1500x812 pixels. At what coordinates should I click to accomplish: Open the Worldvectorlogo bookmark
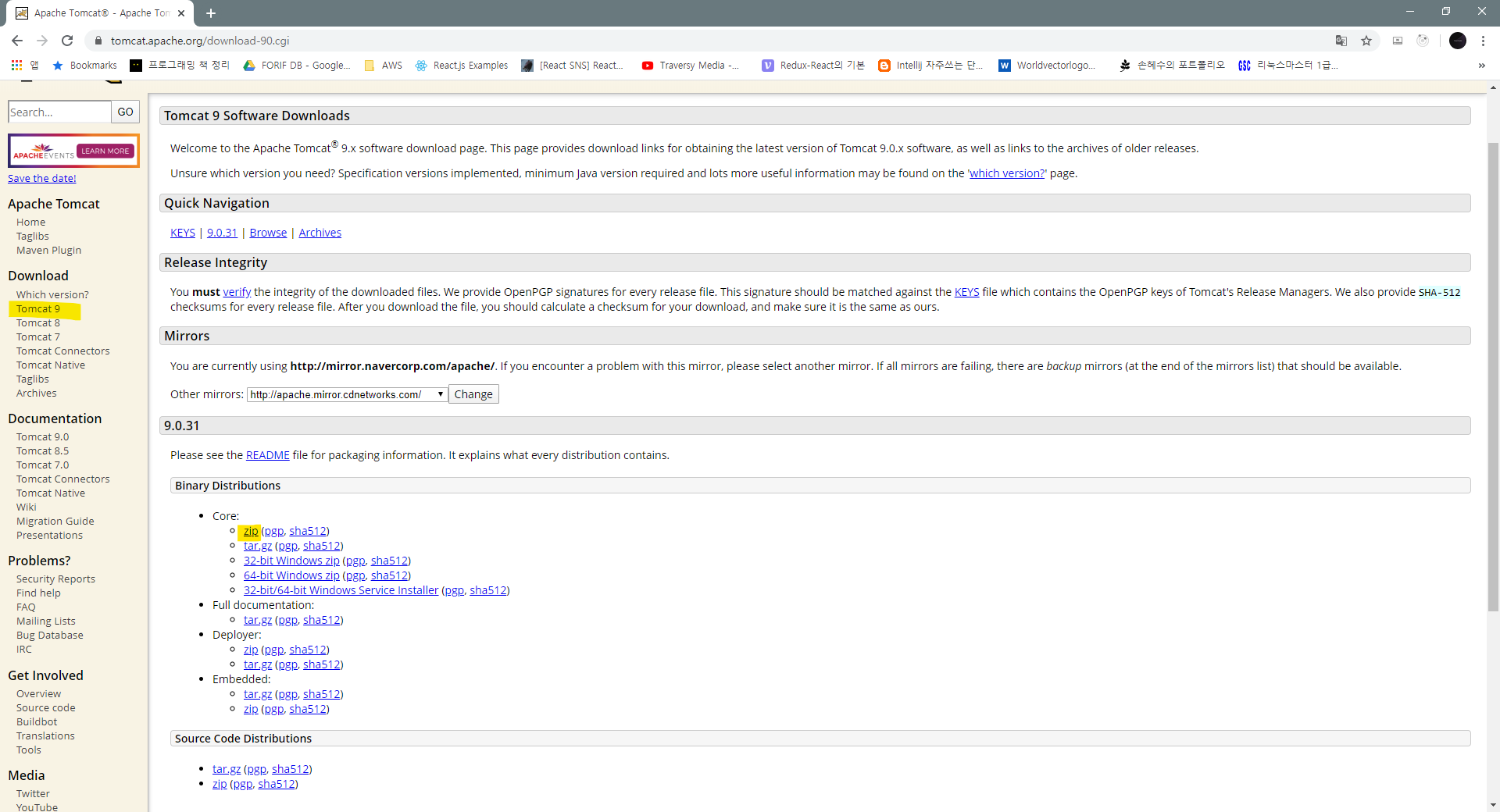[1047, 66]
